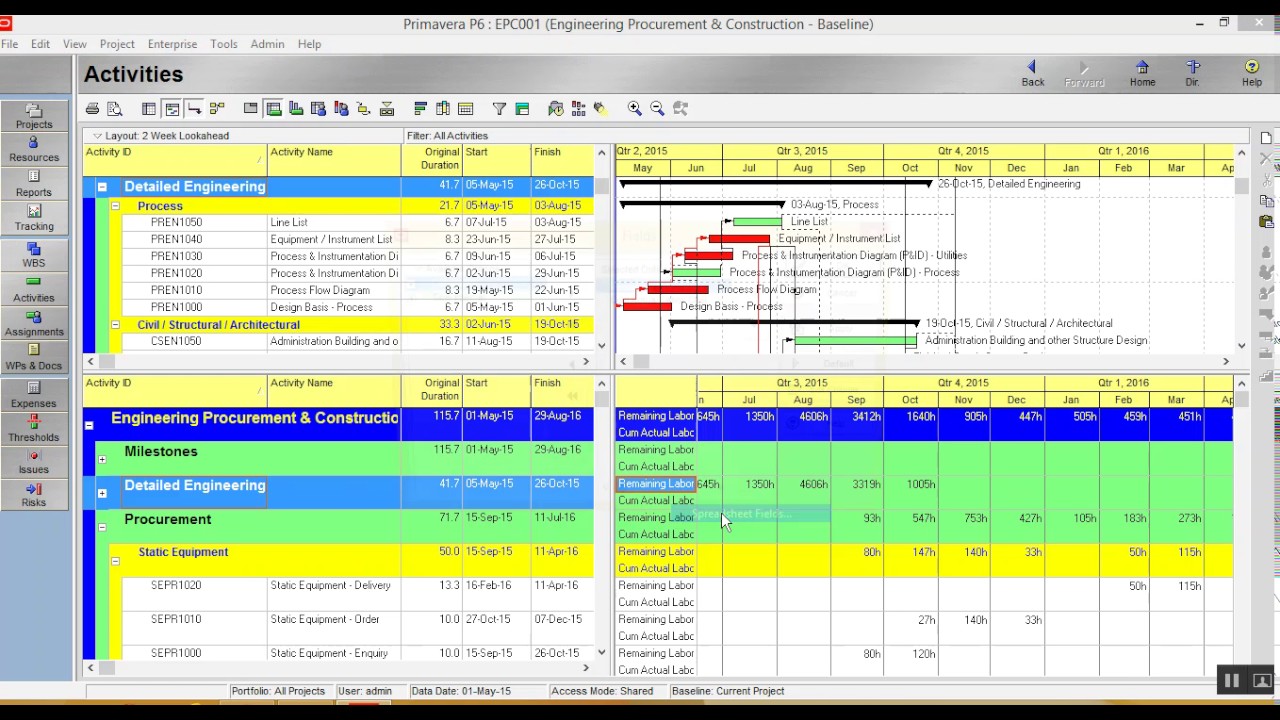Toggle Activity Usage Spreadsheet bottom layout
The height and width of the screenshot is (720, 1280).
274,108
